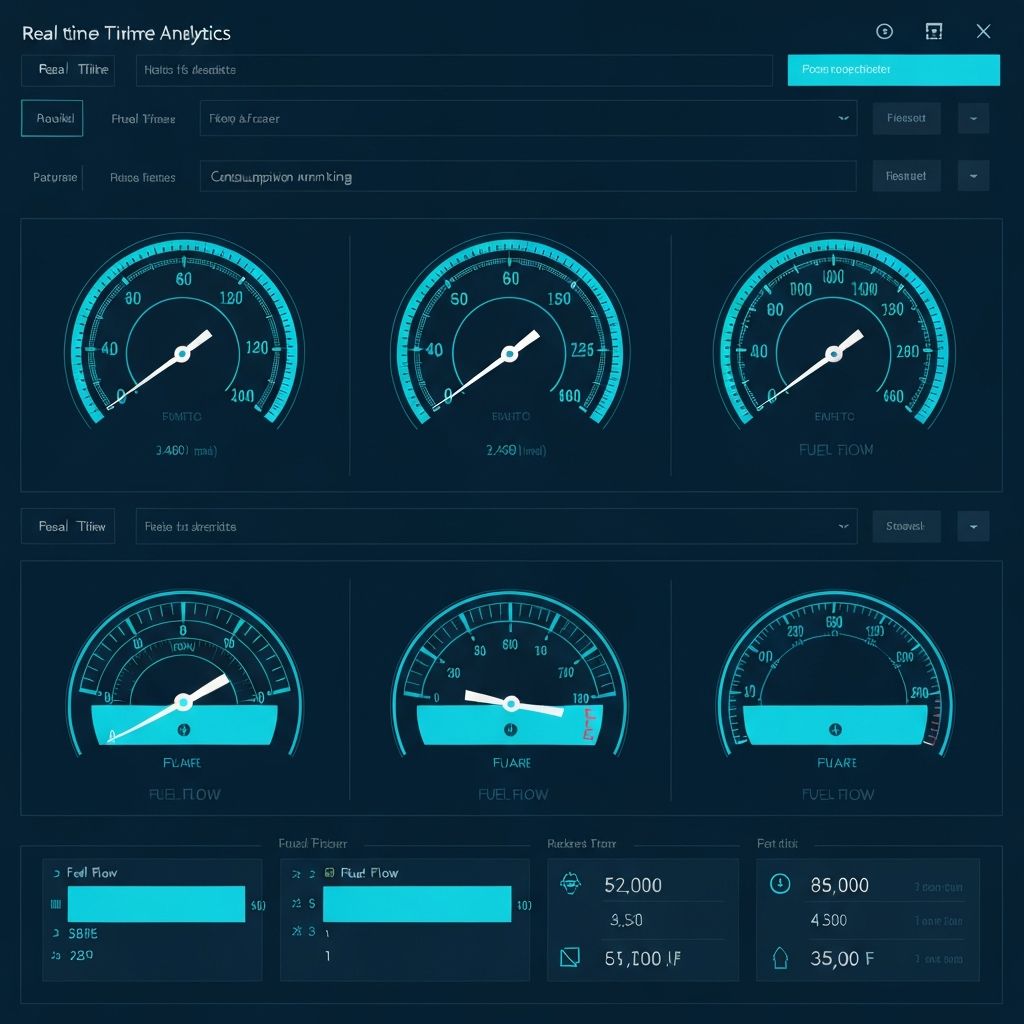Select the Radikl toggle button on the left
Viewport: 1024px width, 1024px height.
(52, 118)
